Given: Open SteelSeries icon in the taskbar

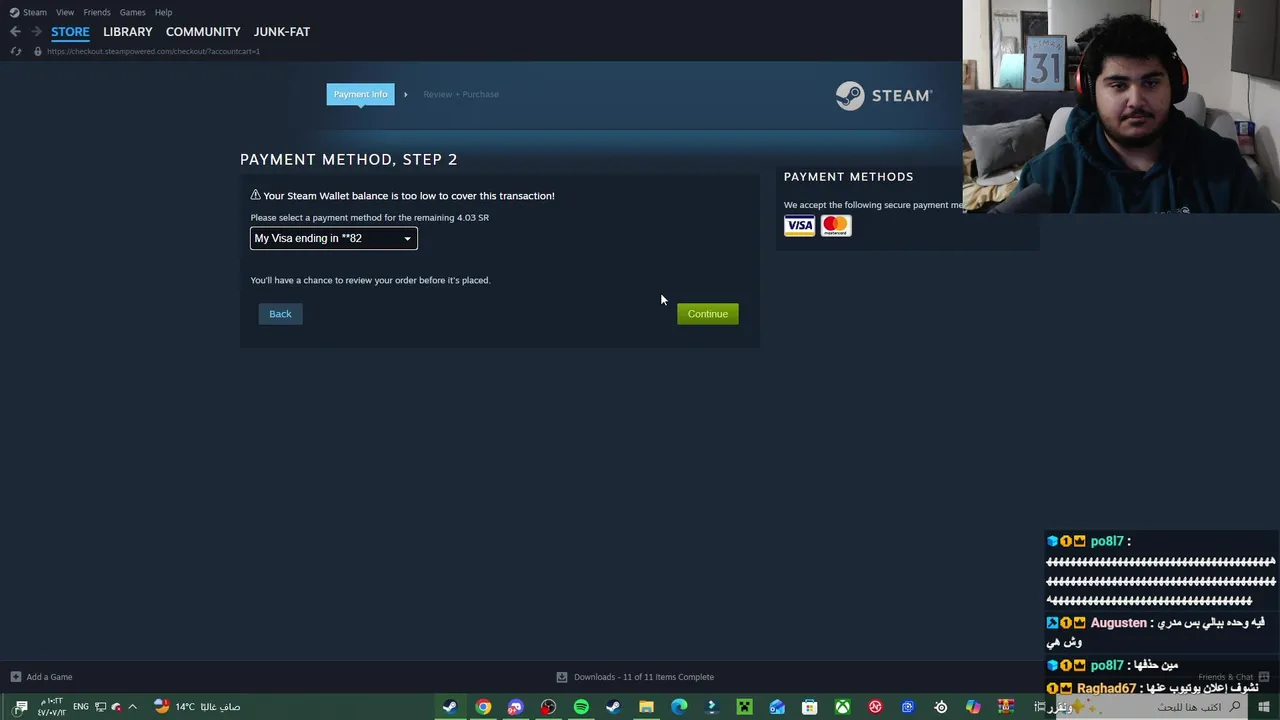Looking at the screenshot, I should (x=941, y=707).
